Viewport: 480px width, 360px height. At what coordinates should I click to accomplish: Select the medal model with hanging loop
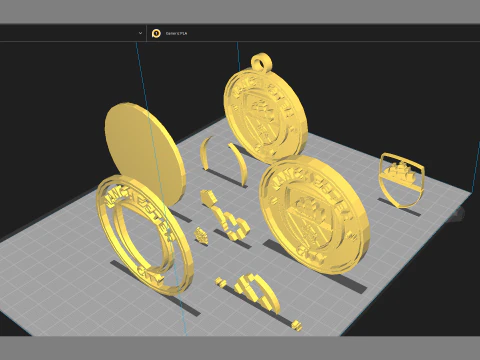click(x=265, y=108)
